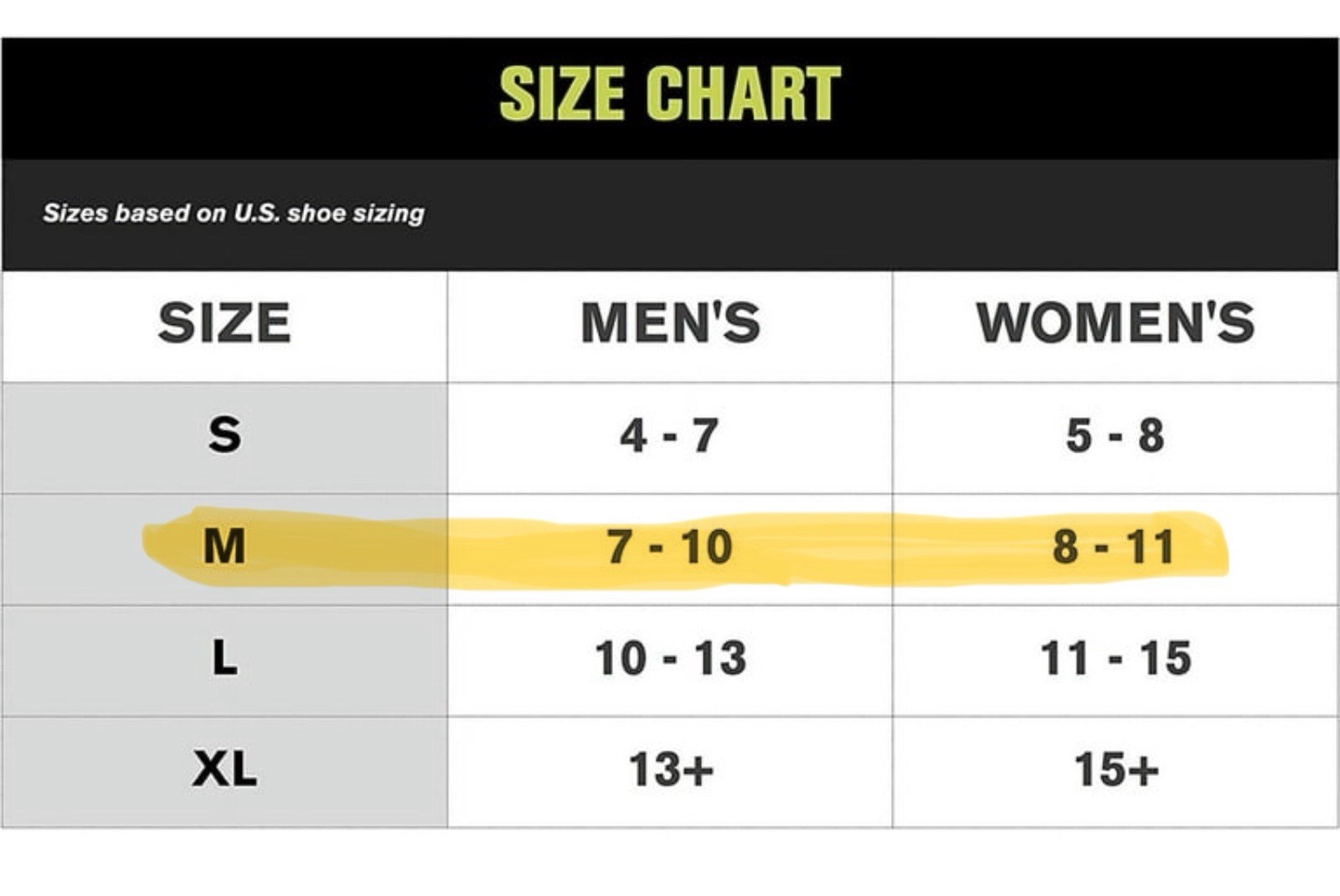This screenshot has height=896, width=1340.
Task: Select the WOMEN'S column header
Action: point(1116,323)
